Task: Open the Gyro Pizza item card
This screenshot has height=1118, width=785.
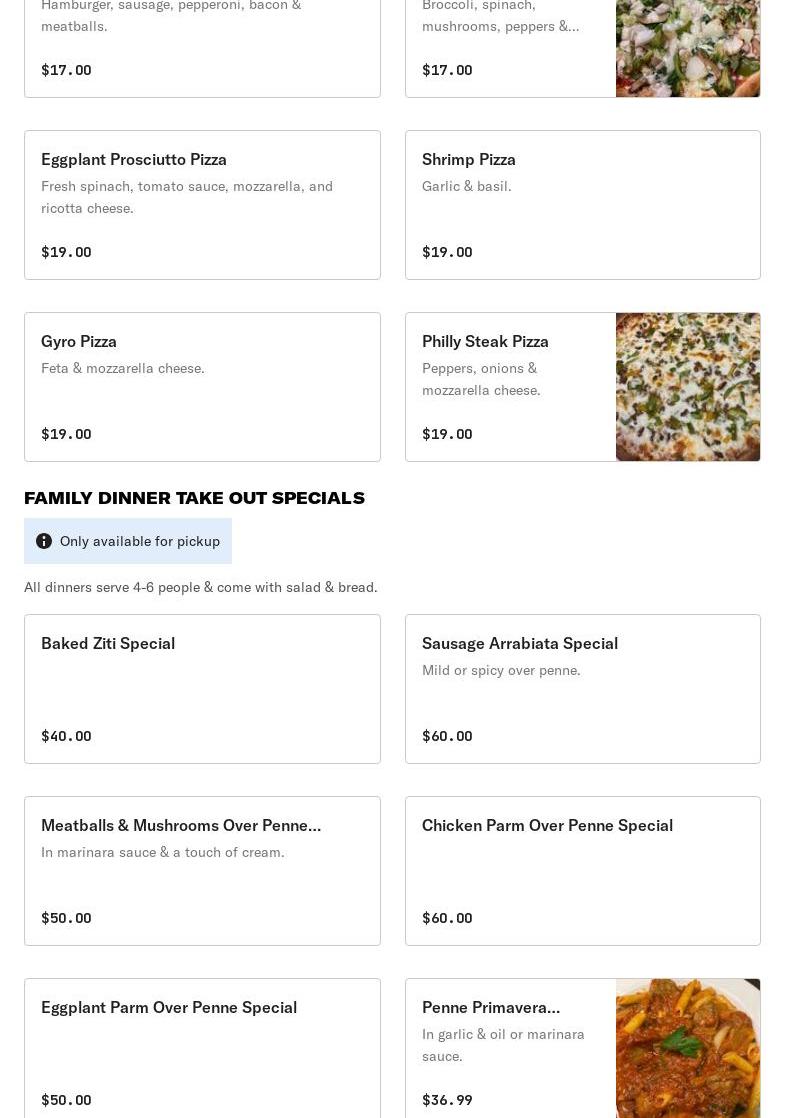Action: pyautogui.click(x=202, y=386)
